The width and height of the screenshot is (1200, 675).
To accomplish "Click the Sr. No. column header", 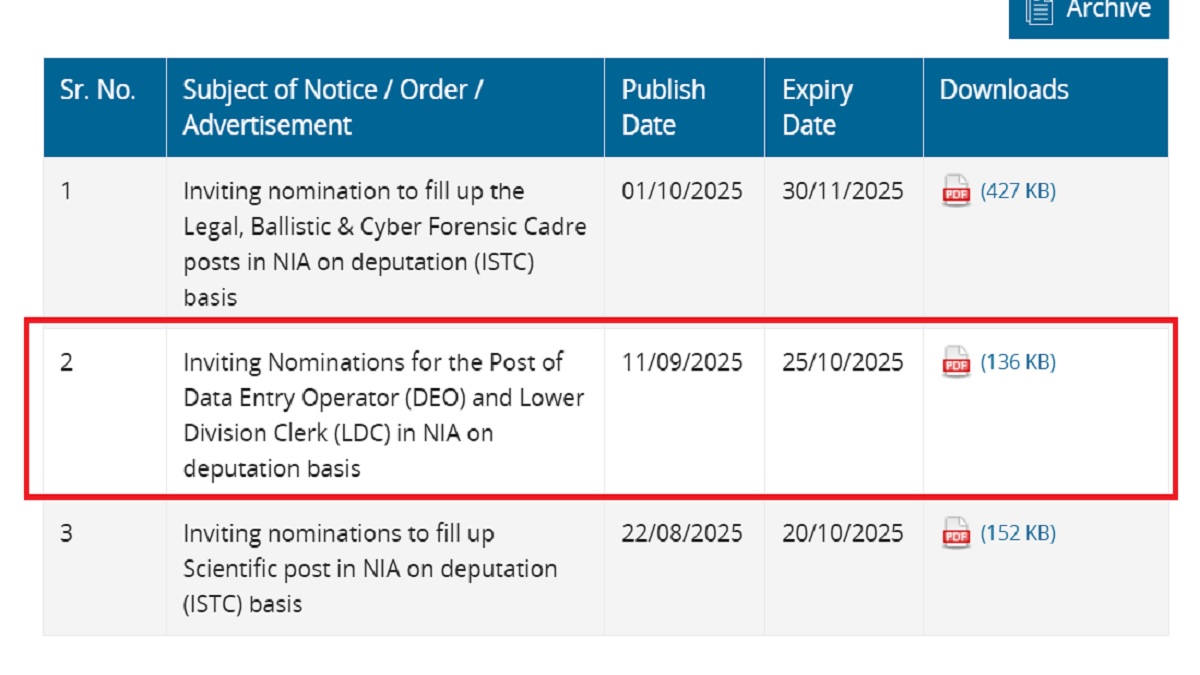I will [x=97, y=90].
